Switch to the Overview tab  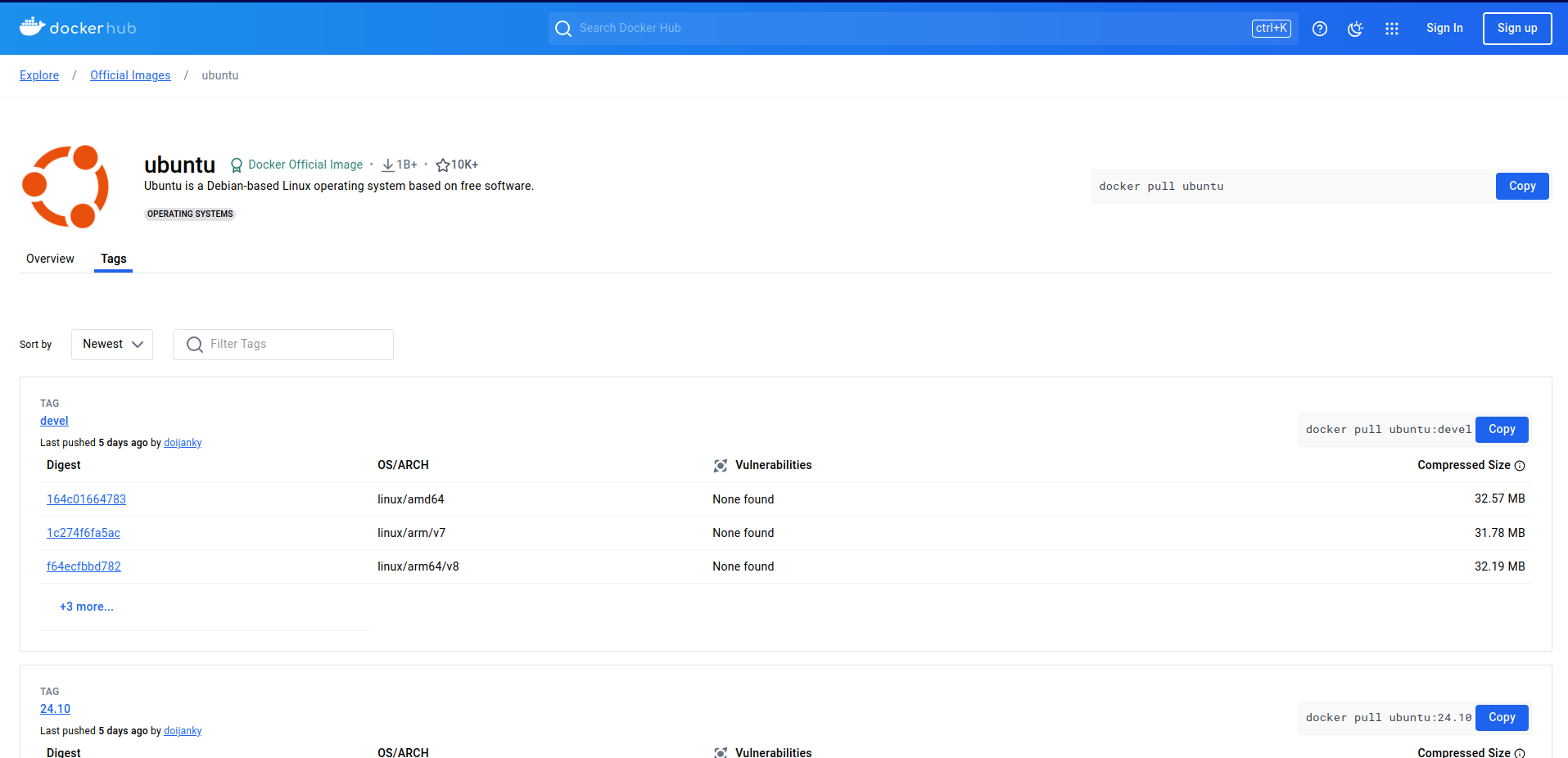(x=50, y=259)
